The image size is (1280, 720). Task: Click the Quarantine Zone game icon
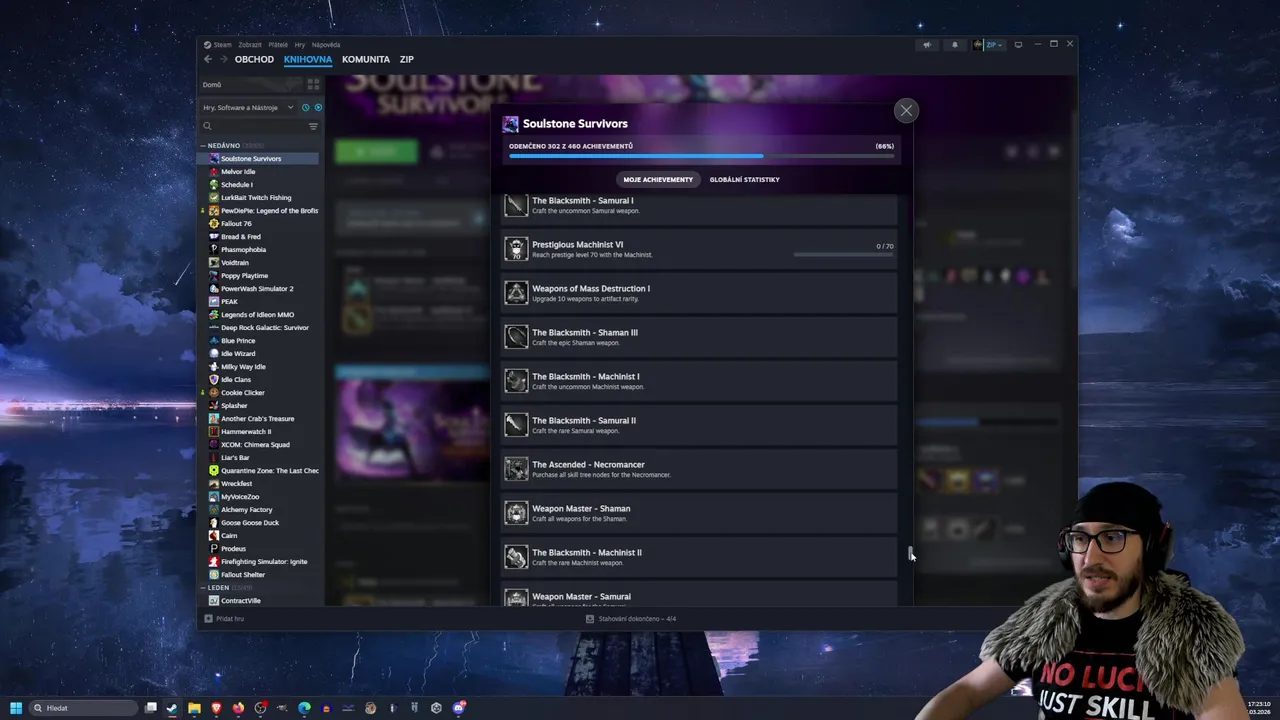tap(213, 471)
